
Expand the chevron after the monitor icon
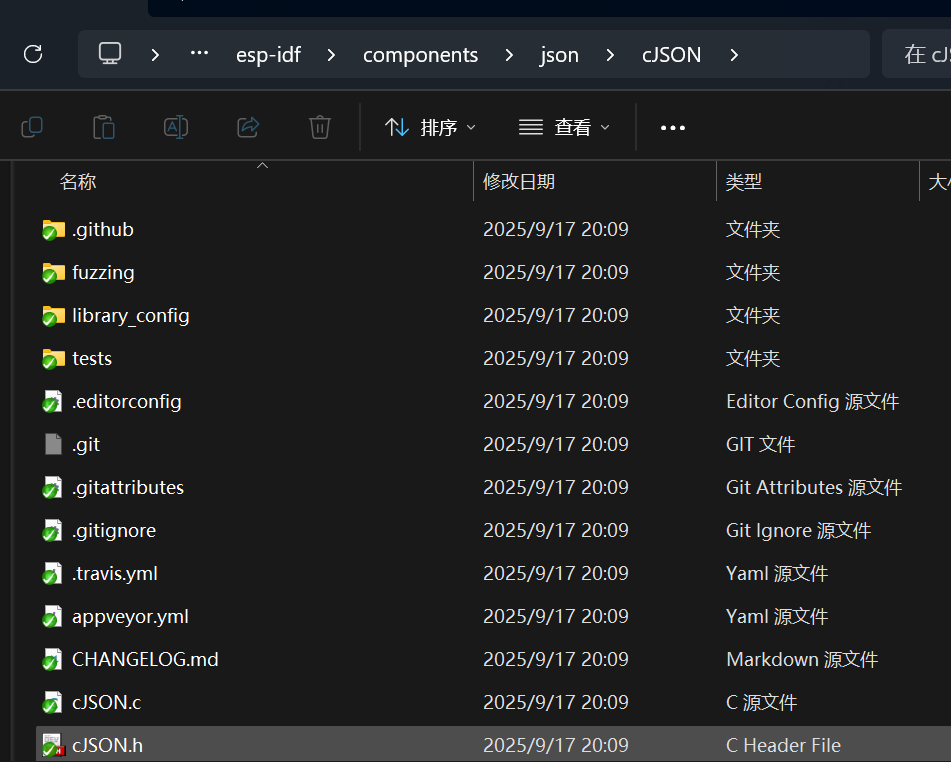pyautogui.click(x=155, y=55)
